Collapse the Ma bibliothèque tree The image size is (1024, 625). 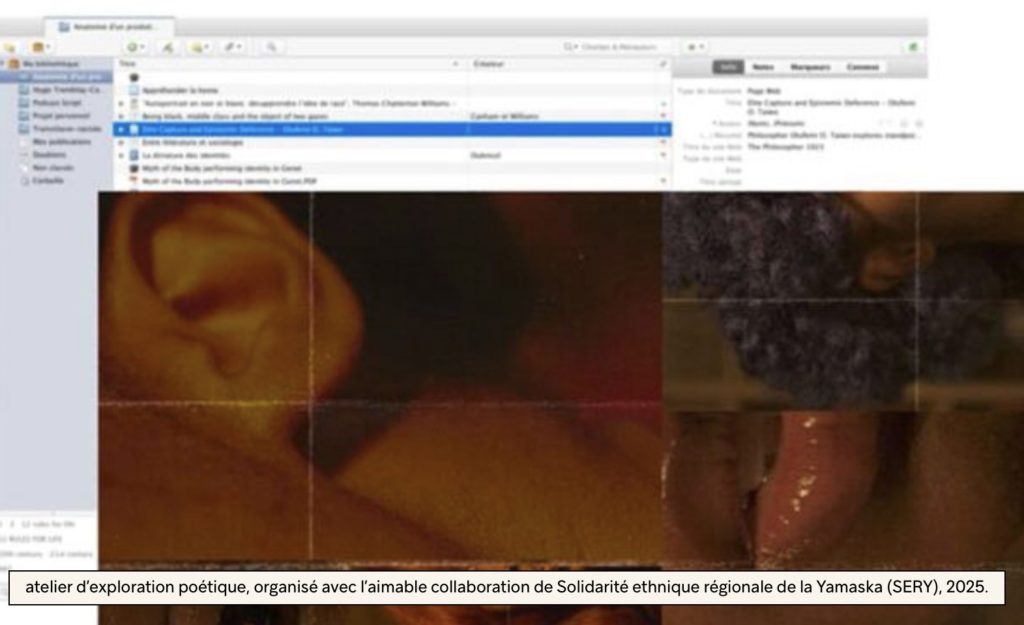pyautogui.click(x=4, y=64)
